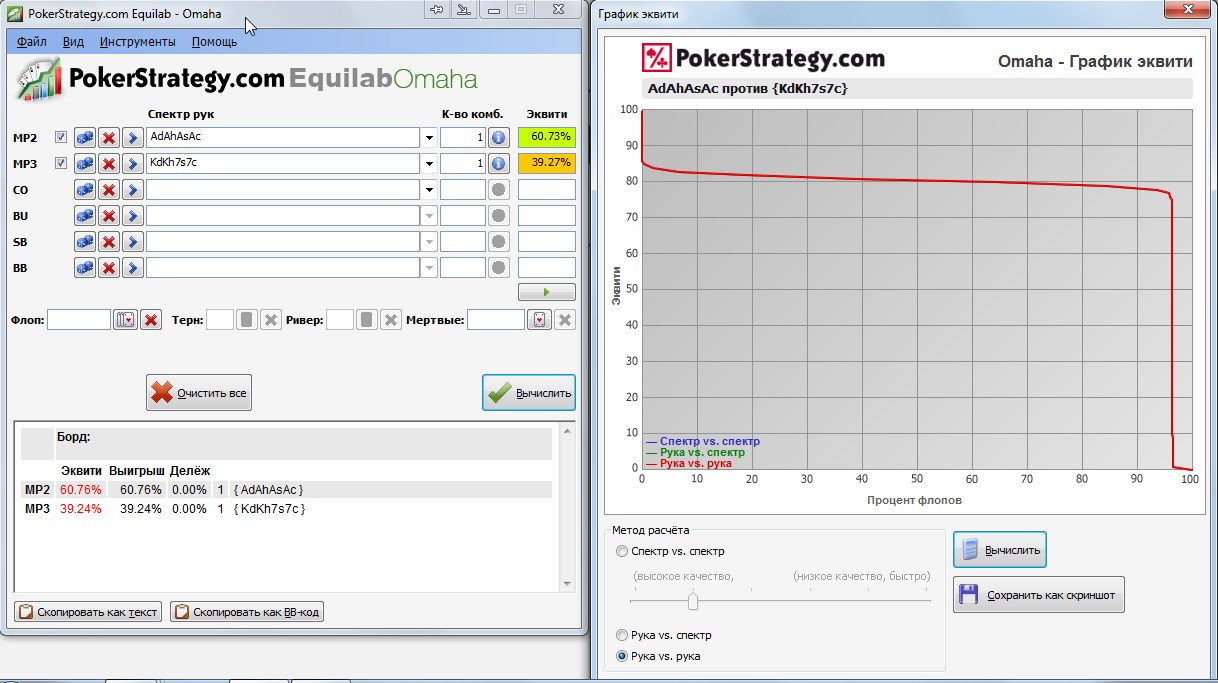Uncheck the MP2 player checkbox
Image resolution: width=1218 pixels, height=683 pixels.
point(61,137)
